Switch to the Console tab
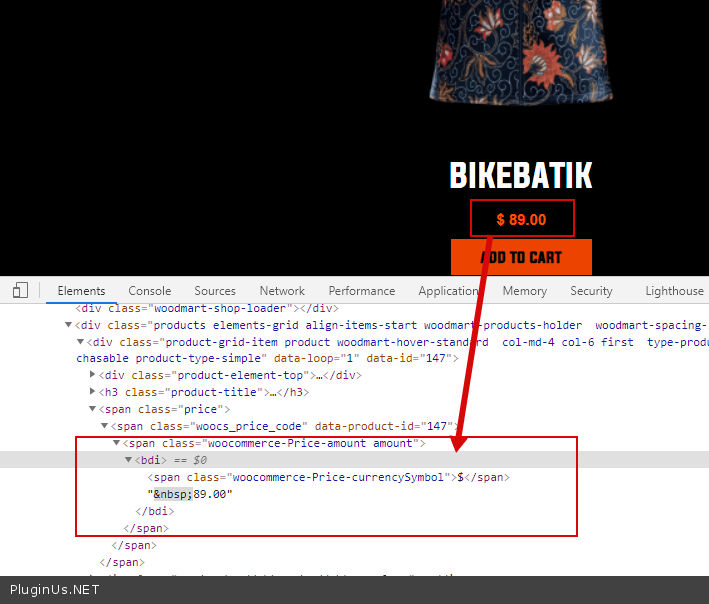Image resolution: width=709 pixels, height=604 pixels. 149,291
